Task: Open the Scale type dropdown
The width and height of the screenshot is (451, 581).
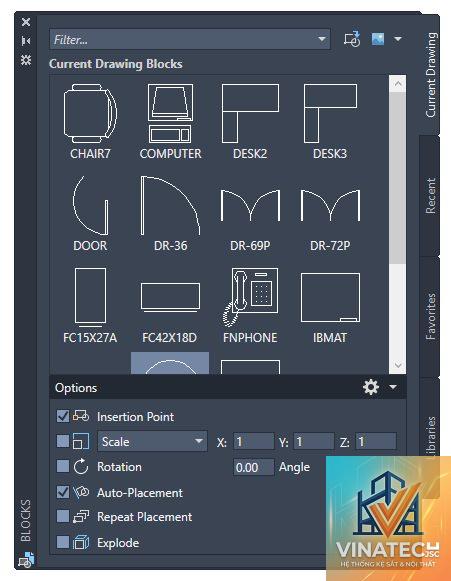Action: coord(152,441)
